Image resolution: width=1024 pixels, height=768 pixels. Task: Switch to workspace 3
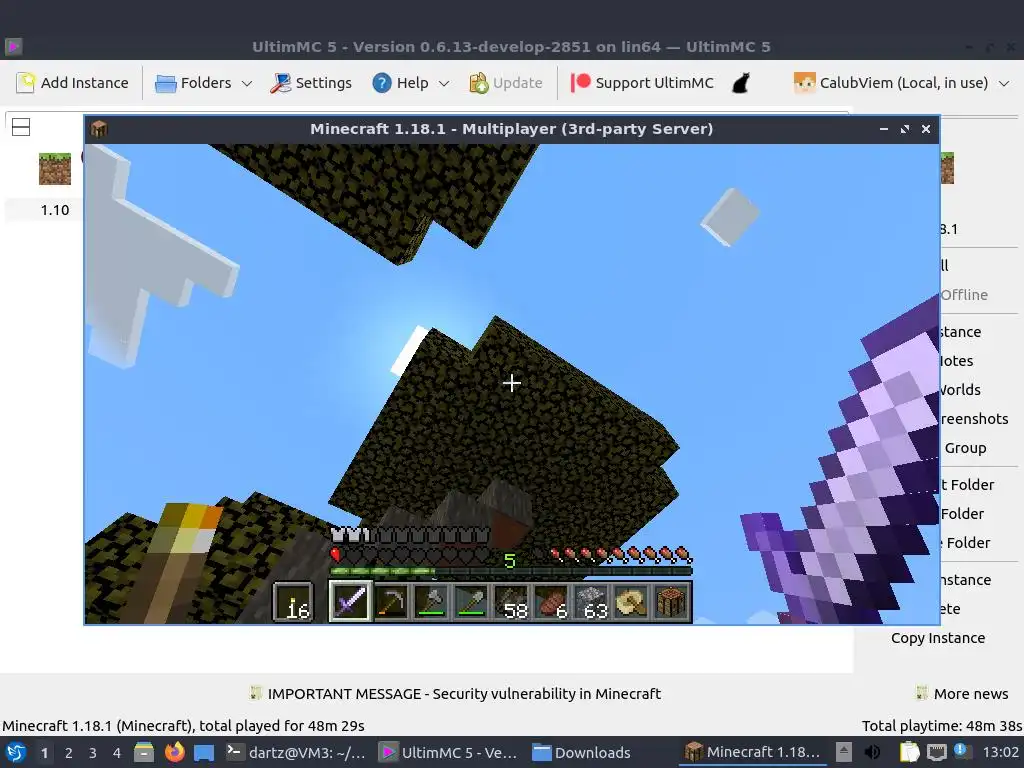click(x=93, y=753)
